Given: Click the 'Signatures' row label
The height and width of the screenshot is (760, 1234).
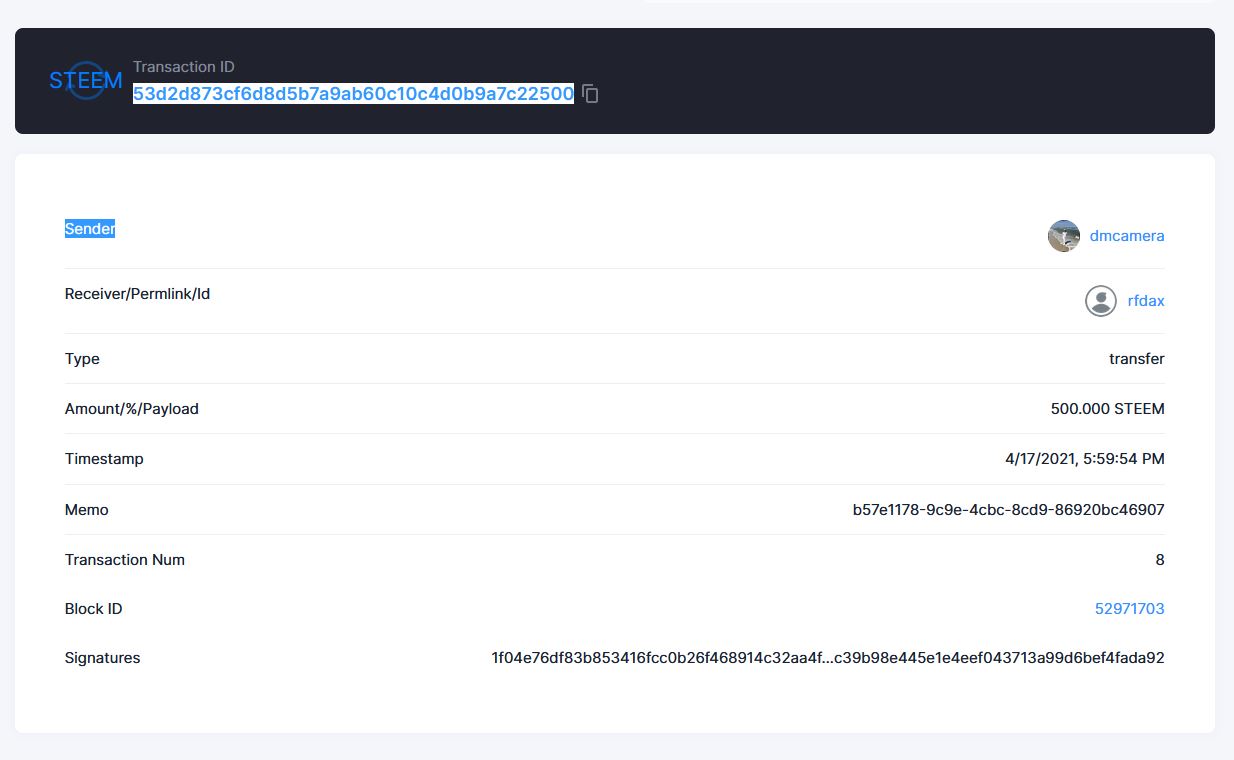Looking at the screenshot, I should 103,658.
